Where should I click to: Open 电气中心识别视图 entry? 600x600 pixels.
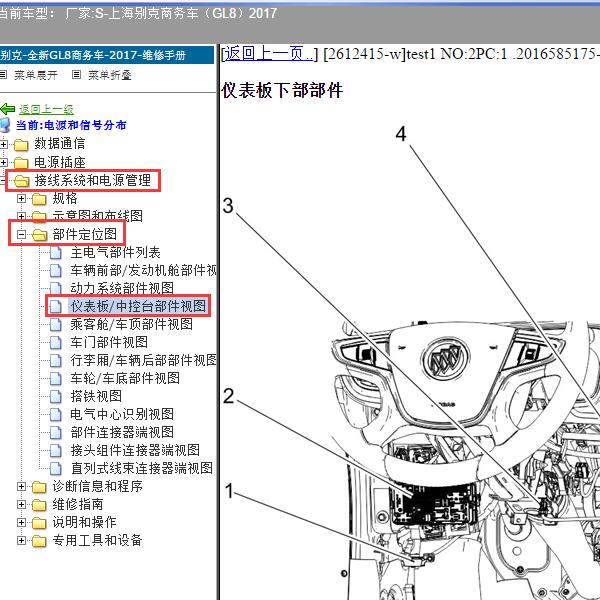[122, 414]
